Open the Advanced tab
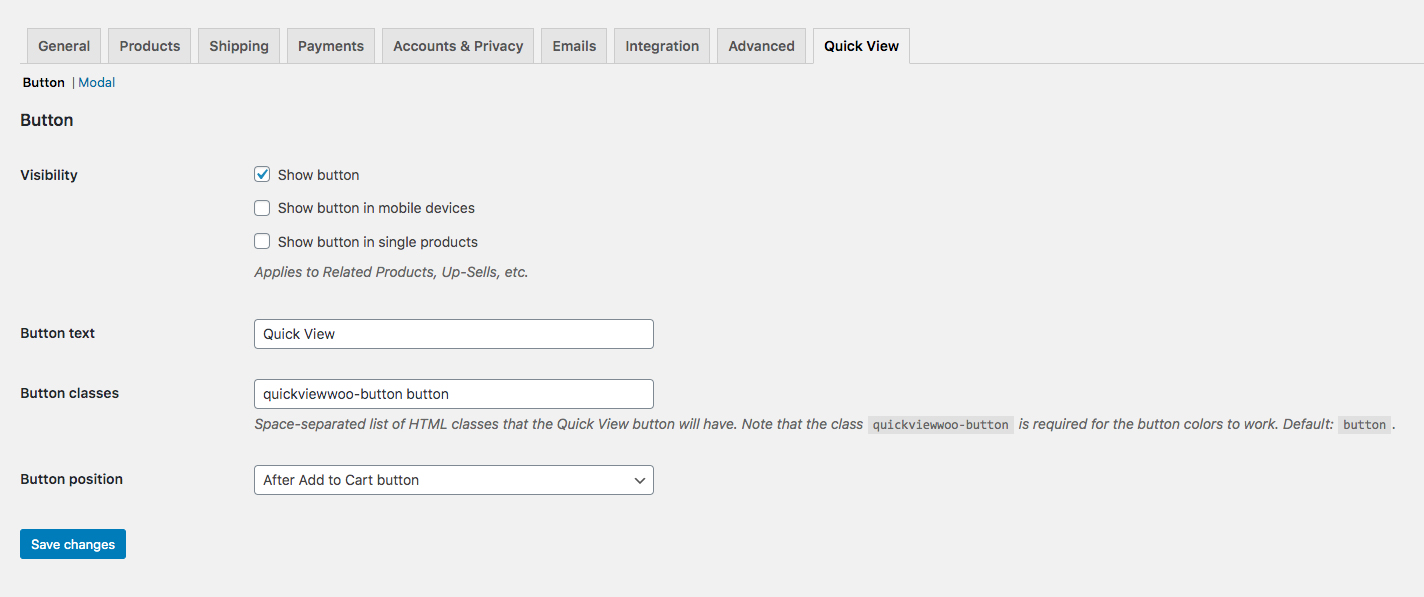This screenshot has height=597, width=1424. pyautogui.click(x=761, y=46)
